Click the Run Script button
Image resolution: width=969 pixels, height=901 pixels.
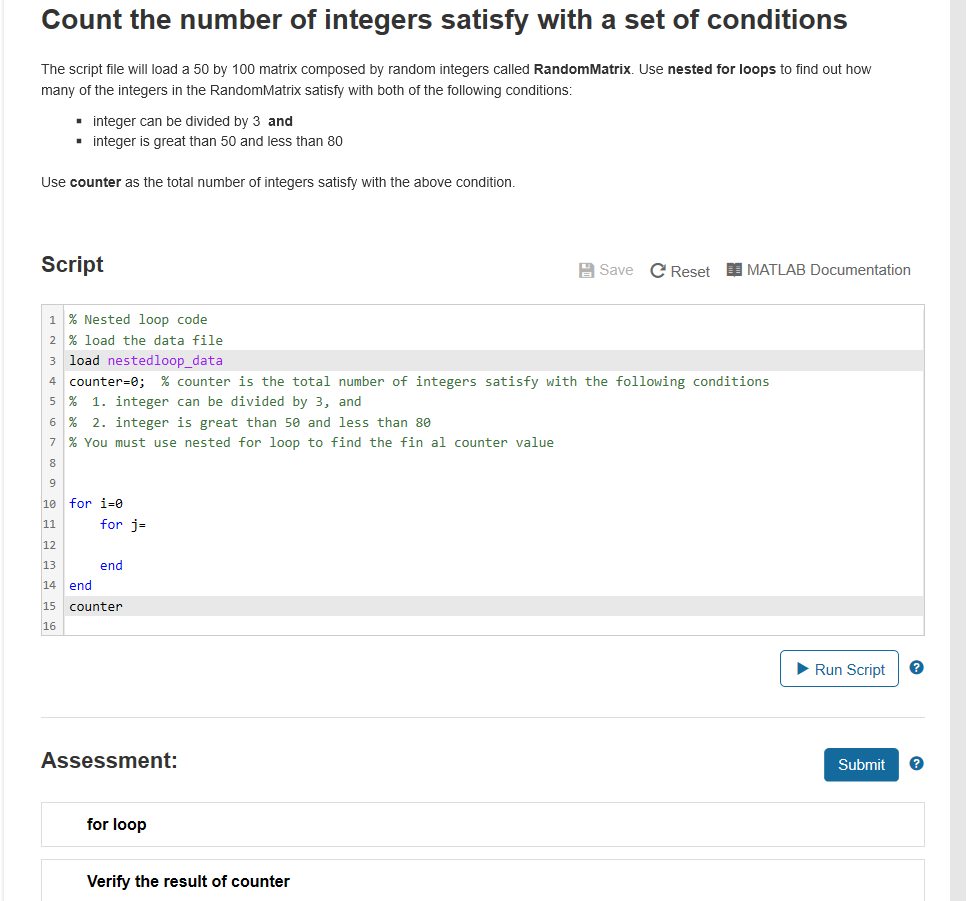coord(838,668)
